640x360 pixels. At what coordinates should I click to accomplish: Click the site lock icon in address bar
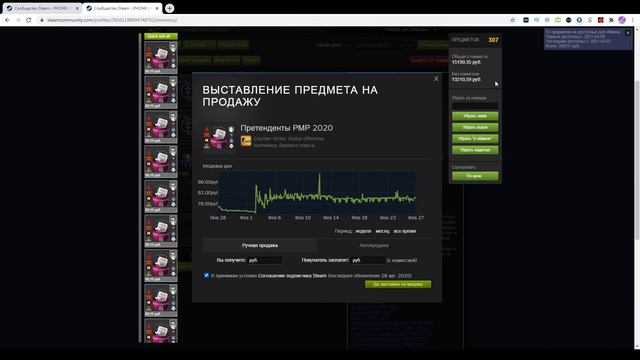pos(41,20)
